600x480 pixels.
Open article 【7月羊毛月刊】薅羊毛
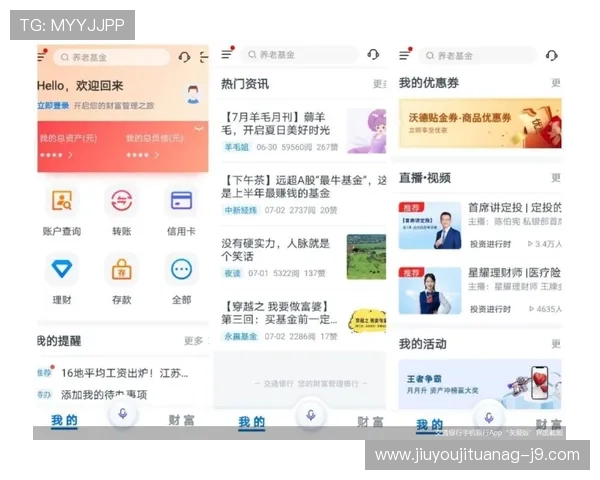[x=276, y=123]
